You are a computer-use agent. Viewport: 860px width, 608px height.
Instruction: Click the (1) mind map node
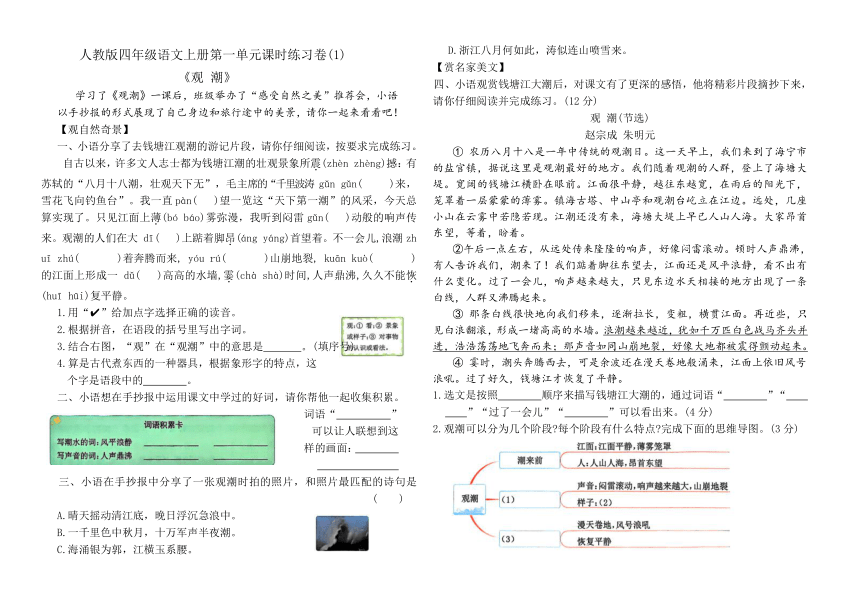click(x=529, y=499)
